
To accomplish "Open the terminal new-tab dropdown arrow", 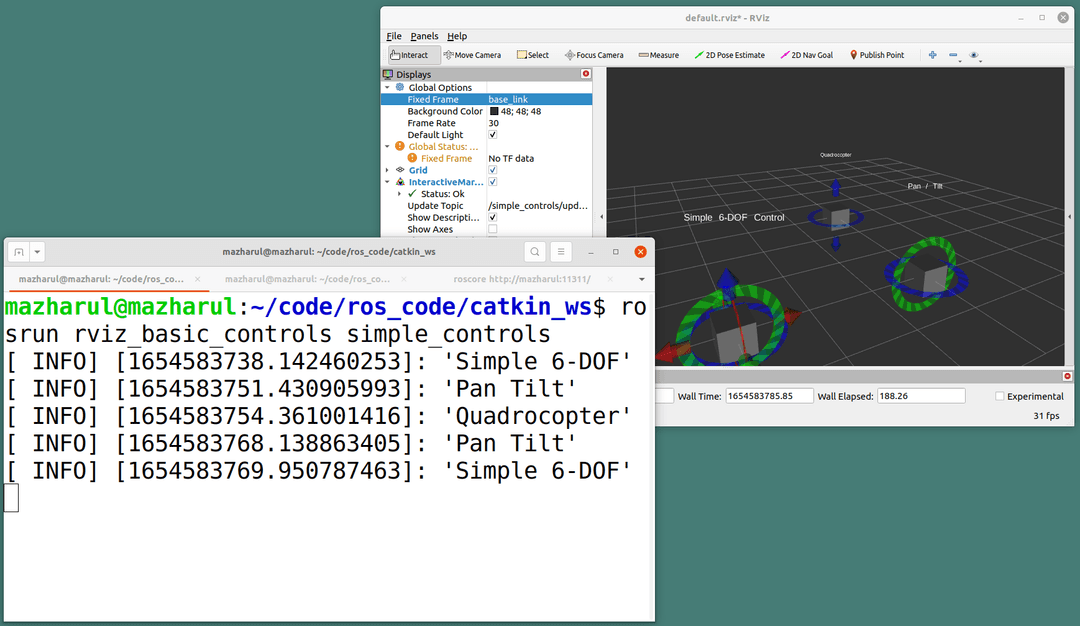I will [x=37, y=252].
